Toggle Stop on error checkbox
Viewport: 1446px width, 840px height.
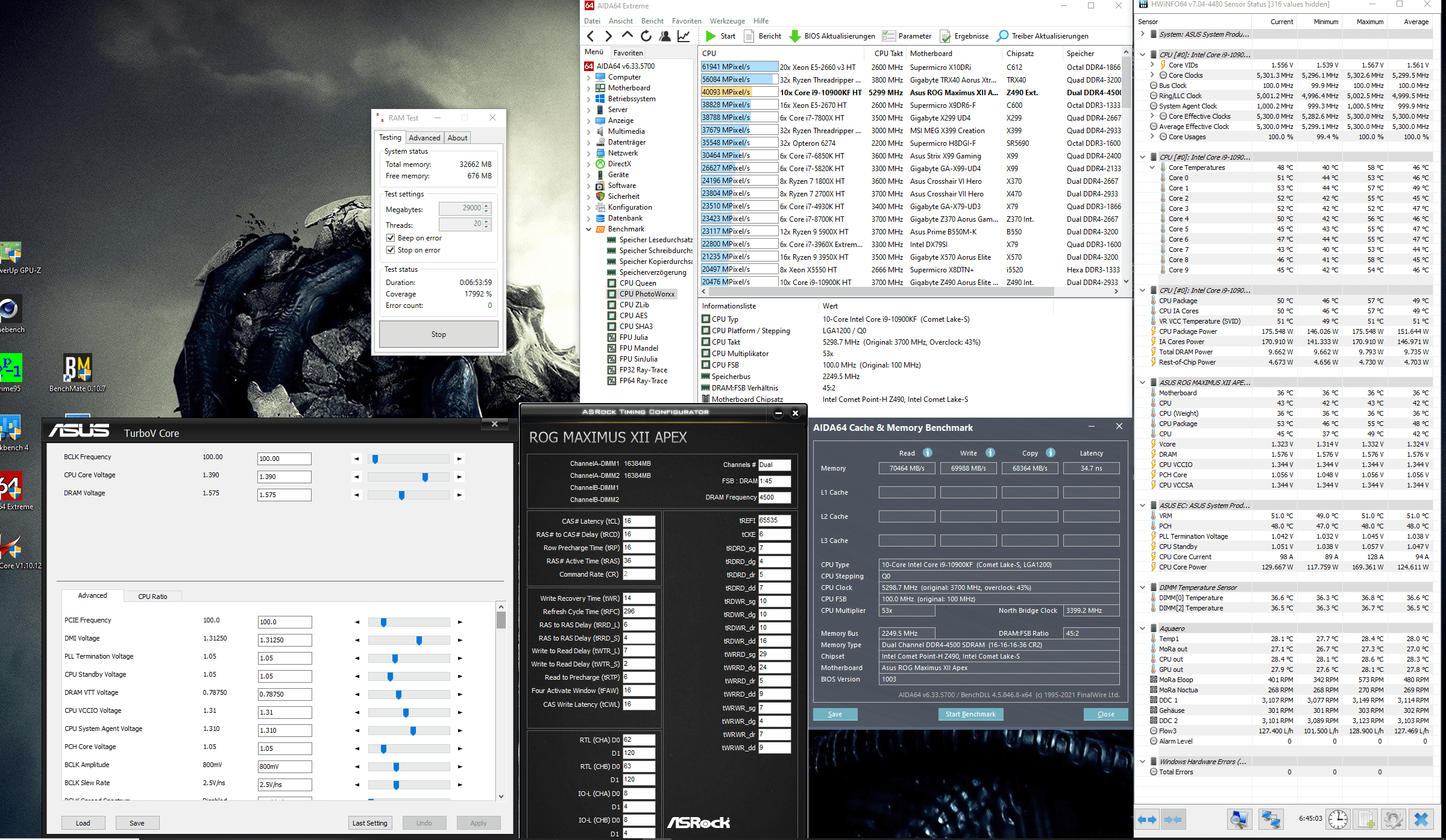(391, 250)
